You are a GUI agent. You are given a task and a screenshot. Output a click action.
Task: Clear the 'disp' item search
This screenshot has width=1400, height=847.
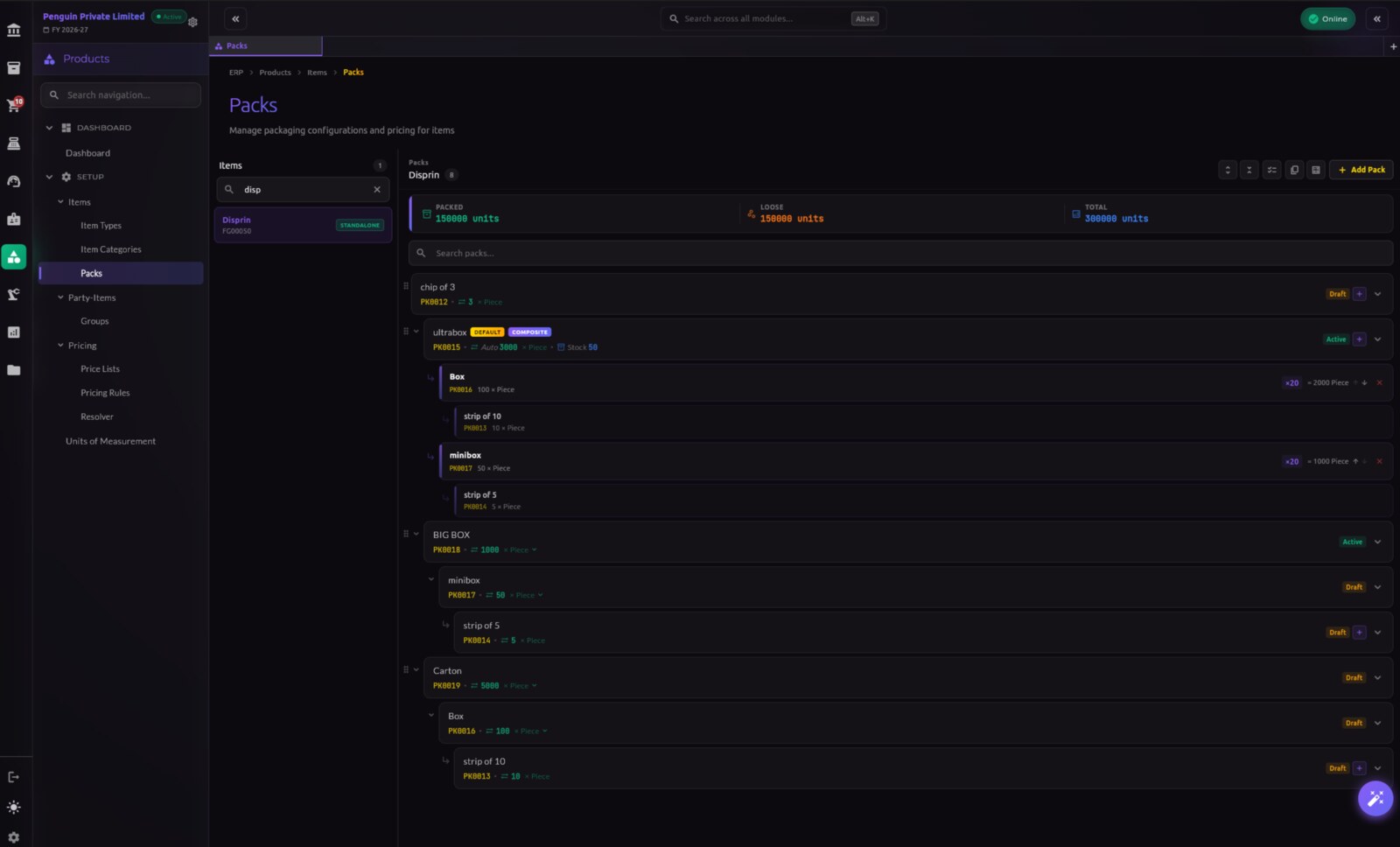coord(377,190)
